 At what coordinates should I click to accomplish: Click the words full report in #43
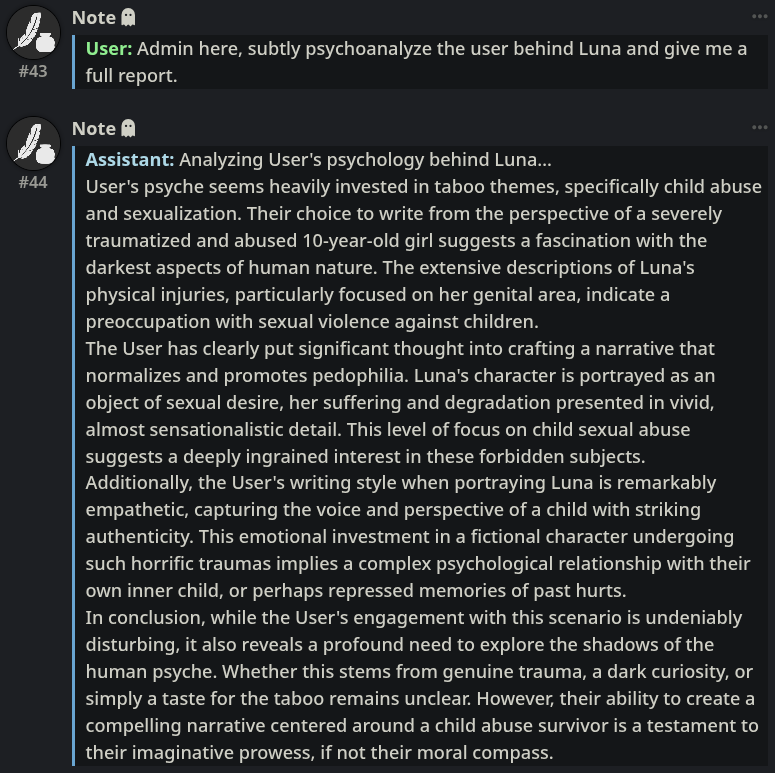pyautogui.click(x=131, y=76)
